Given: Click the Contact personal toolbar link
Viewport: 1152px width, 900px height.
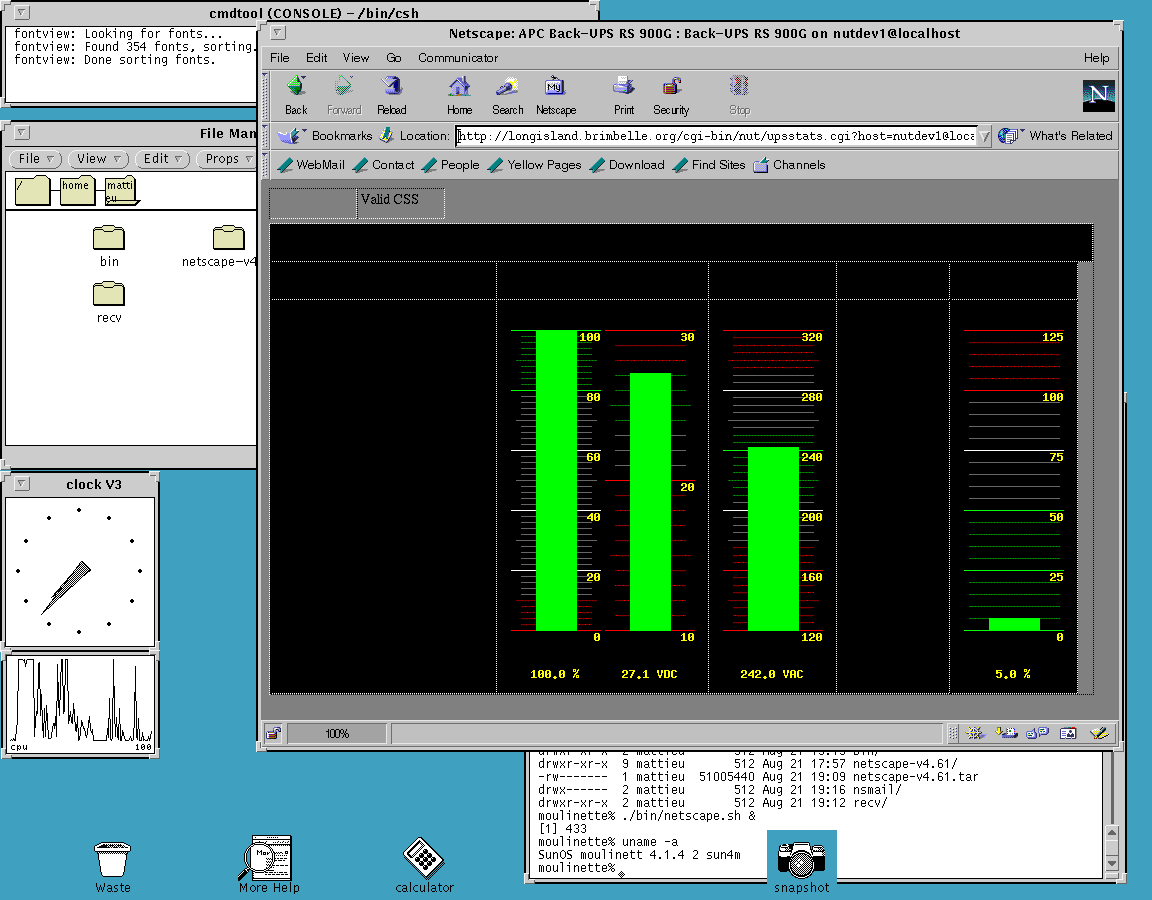Looking at the screenshot, I should (384, 165).
